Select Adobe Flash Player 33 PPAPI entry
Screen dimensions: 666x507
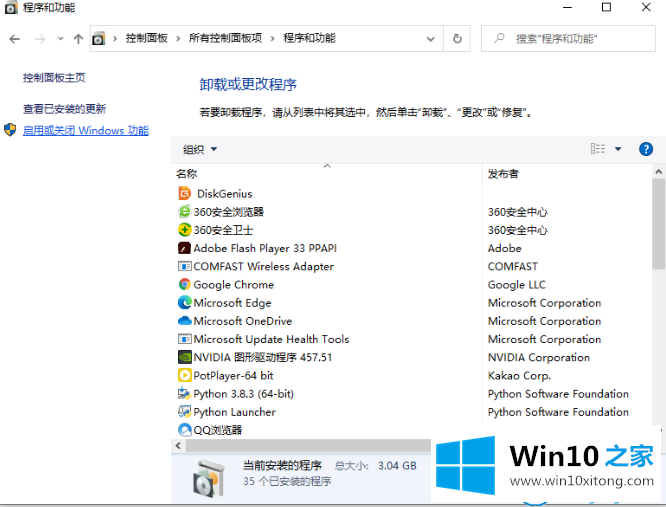pos(265,248)
